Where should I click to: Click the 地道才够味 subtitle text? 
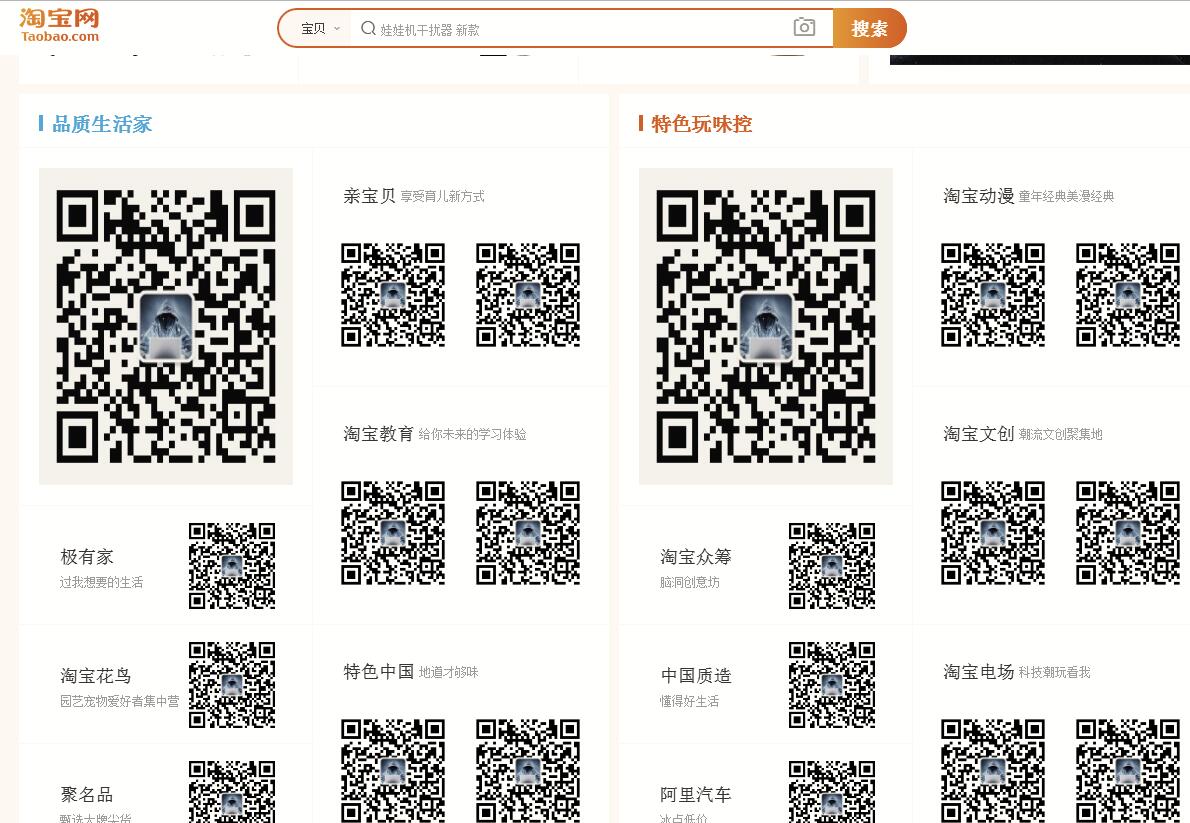coord(449,673)
